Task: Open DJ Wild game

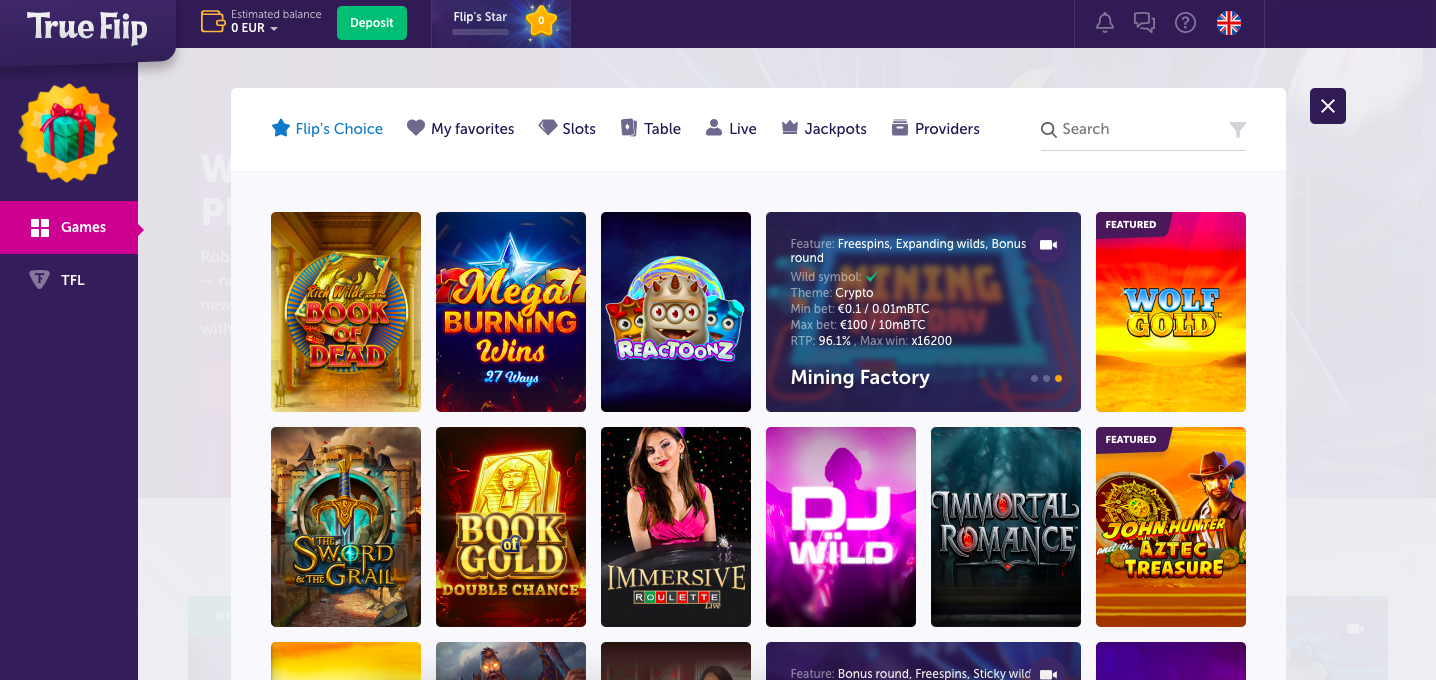Action: pyautogui.click(x=841, y=527)
